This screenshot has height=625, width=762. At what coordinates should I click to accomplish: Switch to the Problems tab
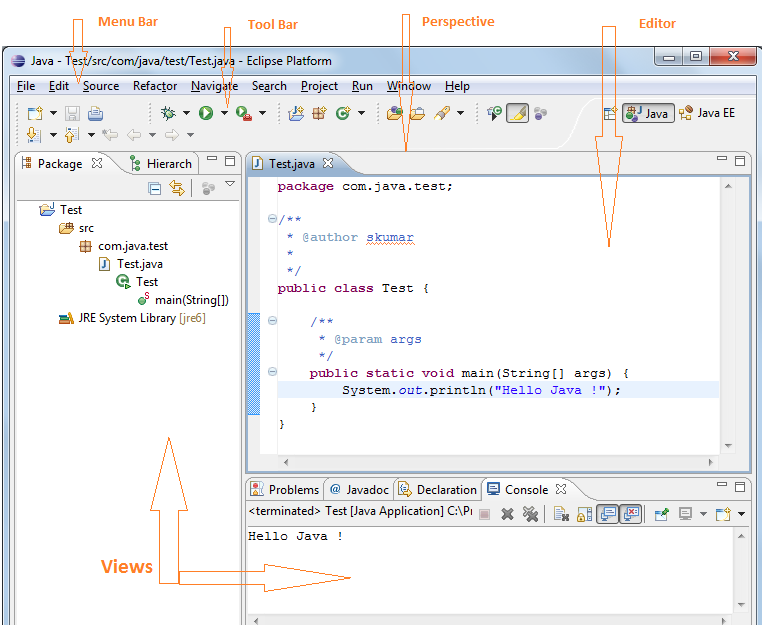pyautogui.click(x=285, y=489)
